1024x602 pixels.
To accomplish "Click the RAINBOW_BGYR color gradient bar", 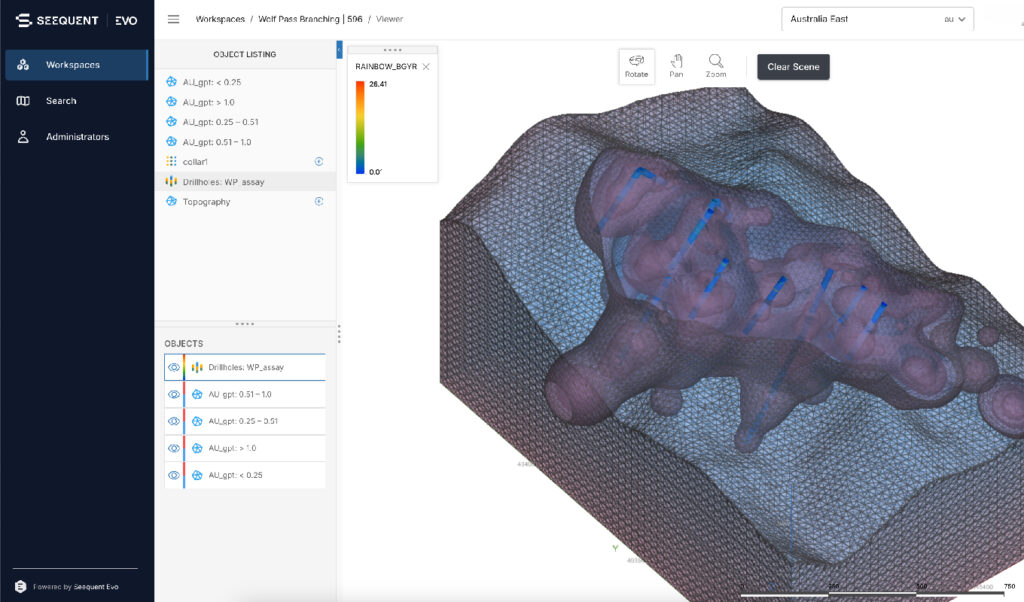I will (360, 125).
